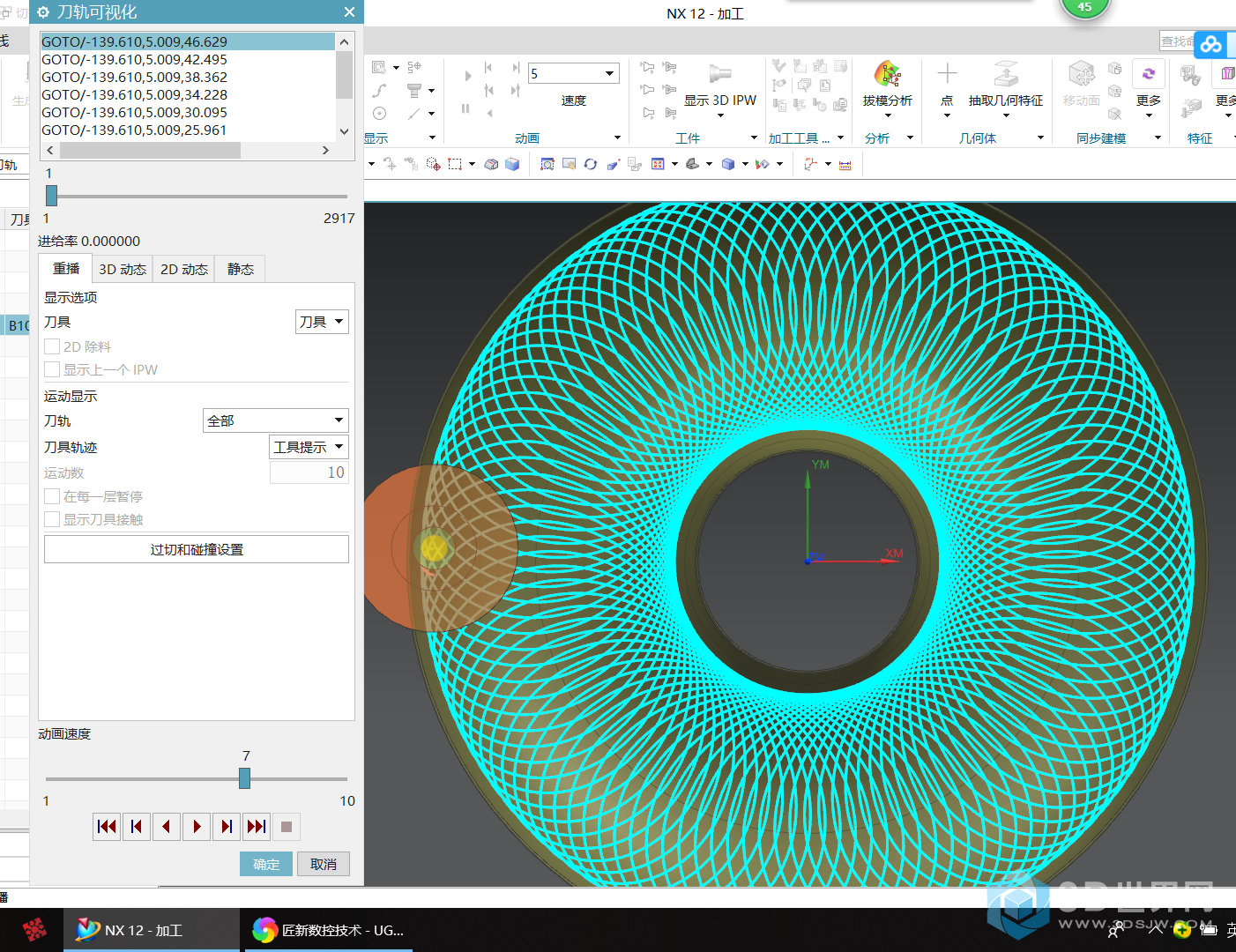Select GOTO line ending 38.362
1236x952 pixels.
[x=188, y=77]
